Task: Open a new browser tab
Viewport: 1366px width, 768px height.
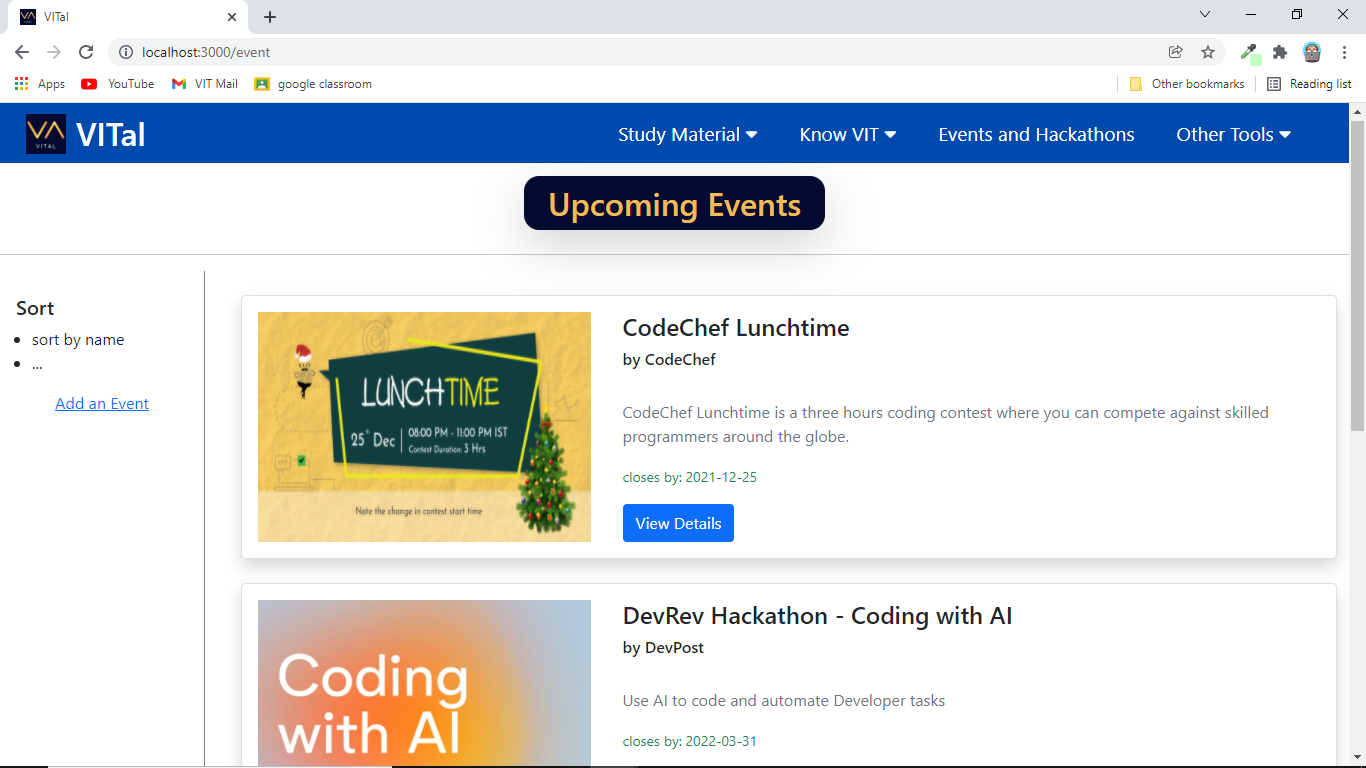Action: click(x=270, y=17)
